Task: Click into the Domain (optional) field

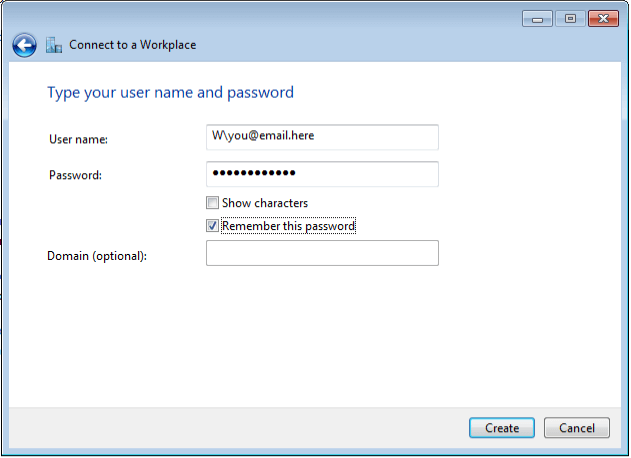Action: [322, 253]
